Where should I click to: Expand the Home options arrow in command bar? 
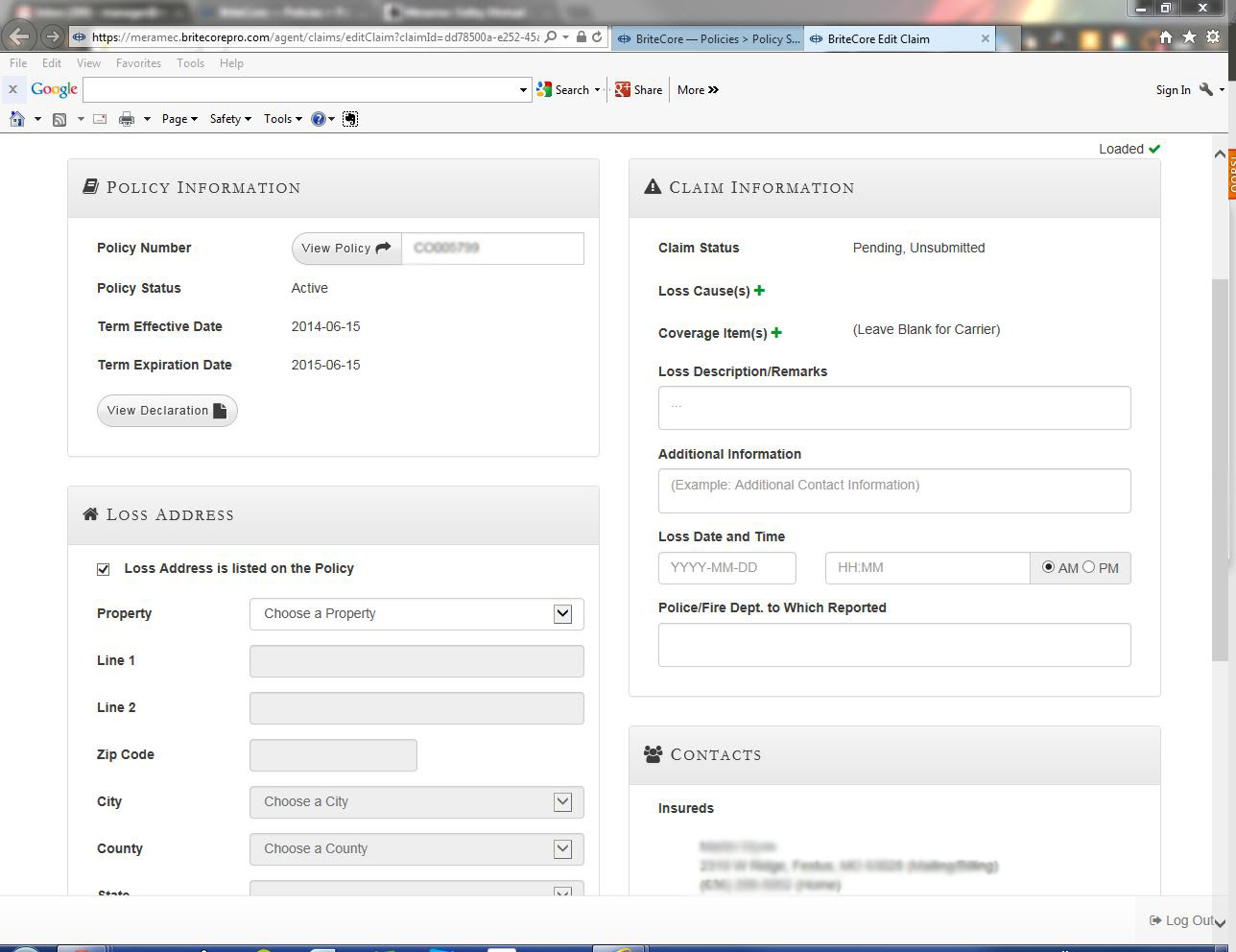point(37,119)
